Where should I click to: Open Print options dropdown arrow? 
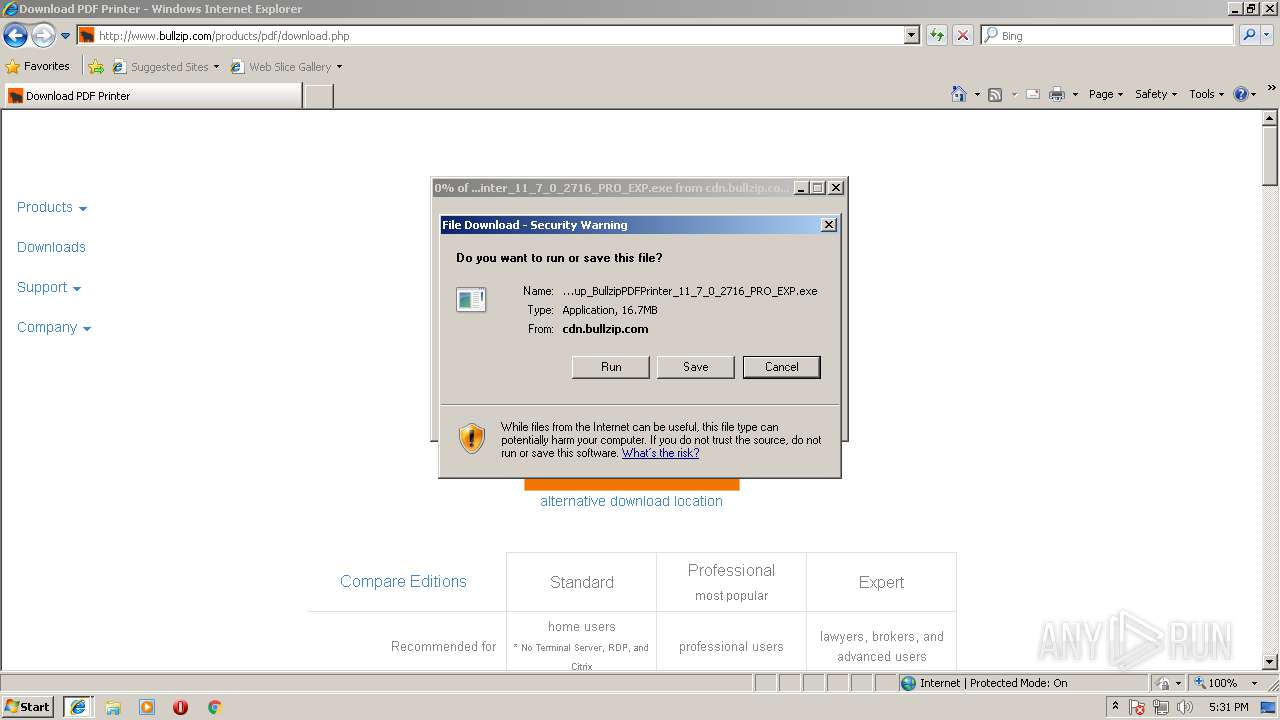(1075, 94)
